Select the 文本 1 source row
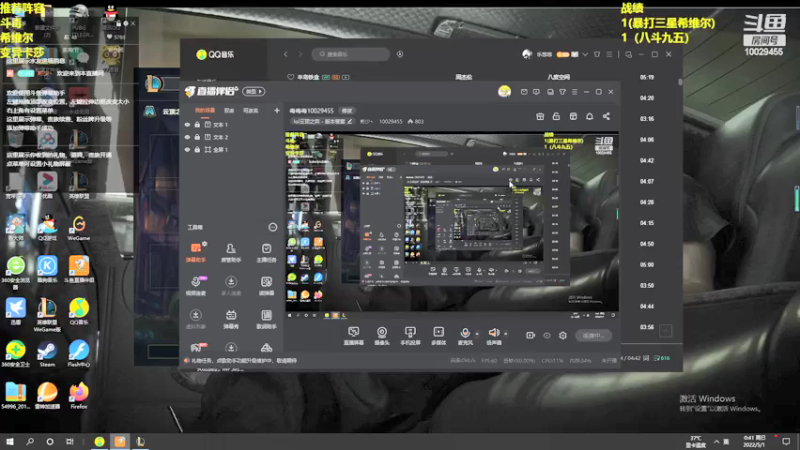Viewport: 800px width, 450px height. pos(232,124)
